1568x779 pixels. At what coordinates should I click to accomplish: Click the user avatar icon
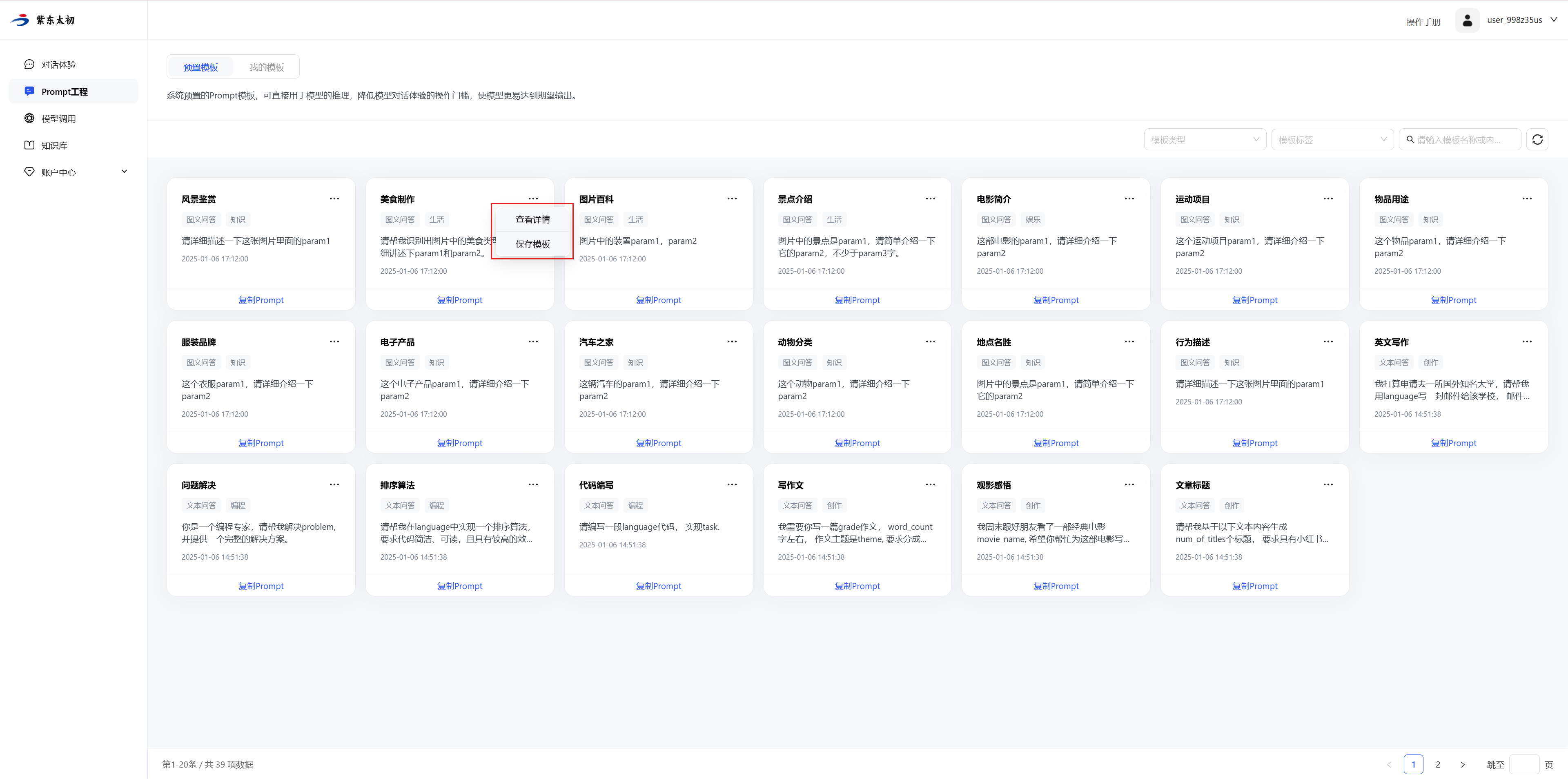(1467, 20)
